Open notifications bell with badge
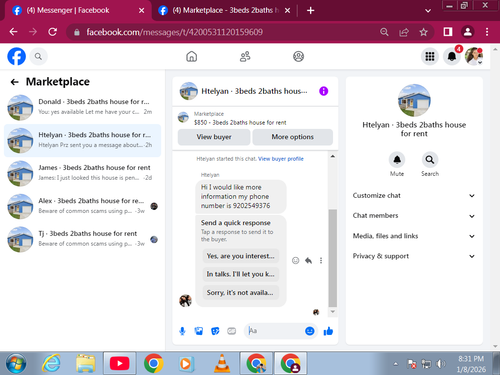The width and height of the screenshot is (500, 375). (452, 56)
